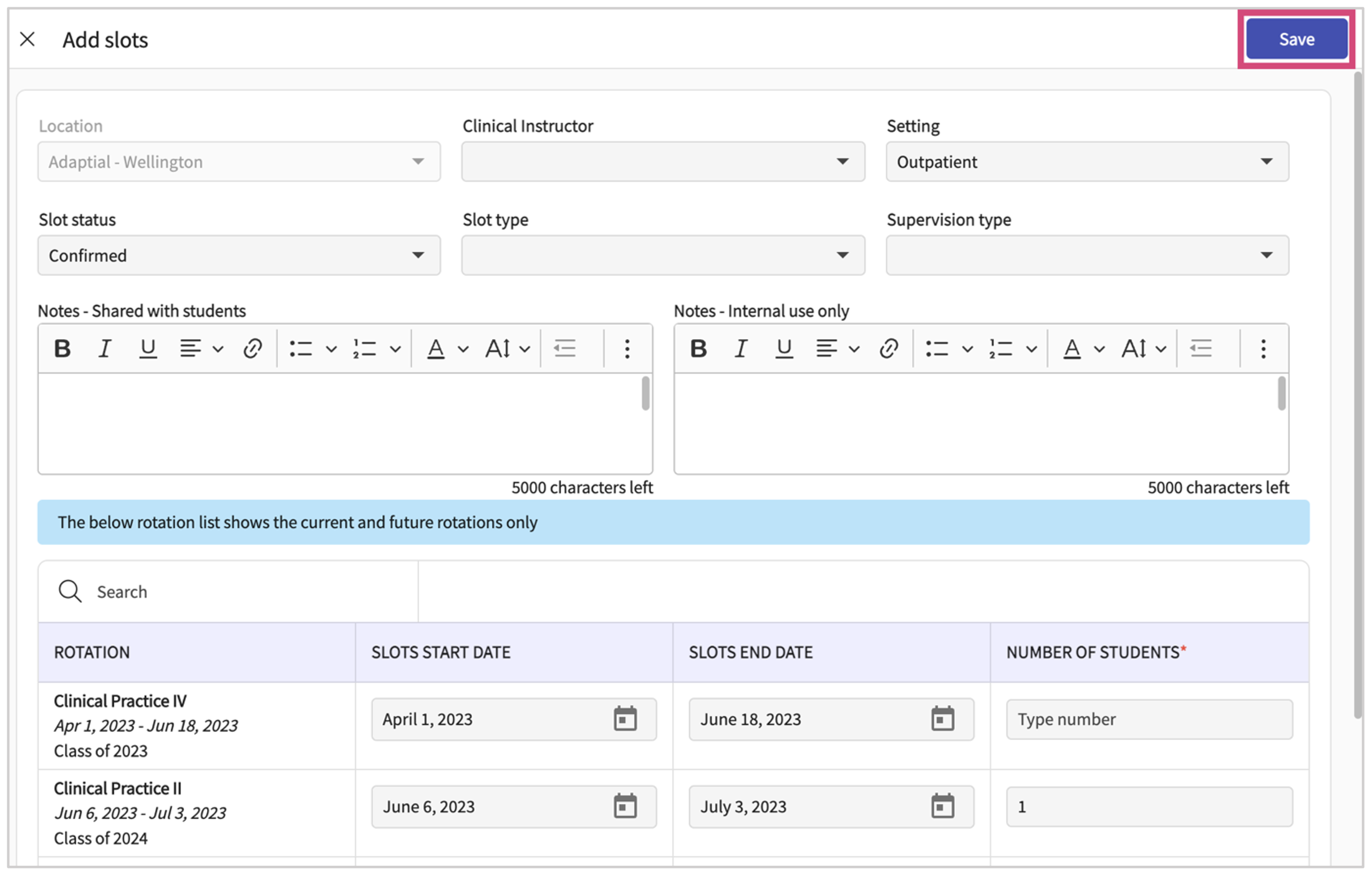Close the Add slots dialog
The image size is (1372, 874).
pyautogui.click(x=27, y=39)
